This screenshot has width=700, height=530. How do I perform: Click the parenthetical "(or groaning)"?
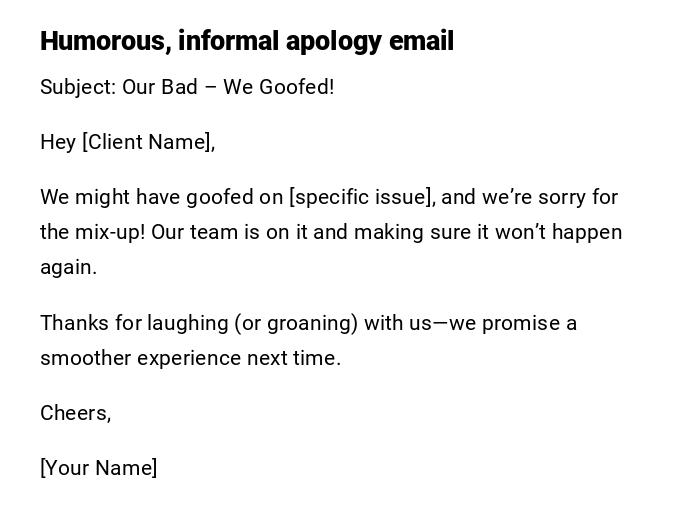pyautogui.click(x=295, y=323)
